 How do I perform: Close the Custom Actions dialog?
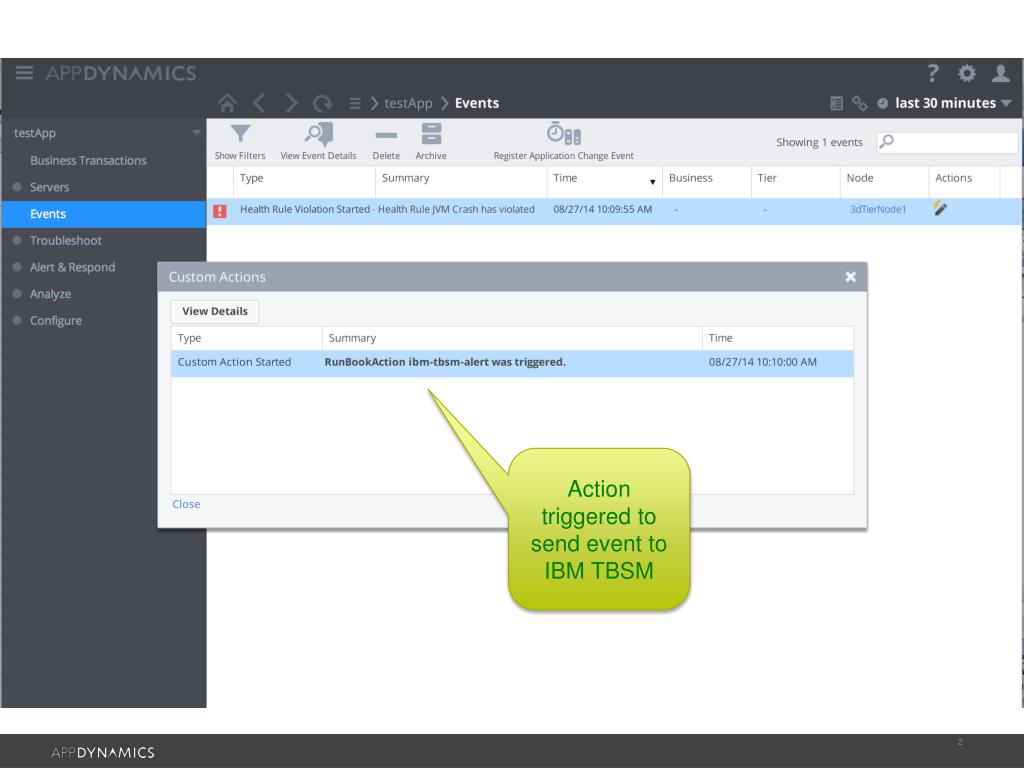[850, 277]
